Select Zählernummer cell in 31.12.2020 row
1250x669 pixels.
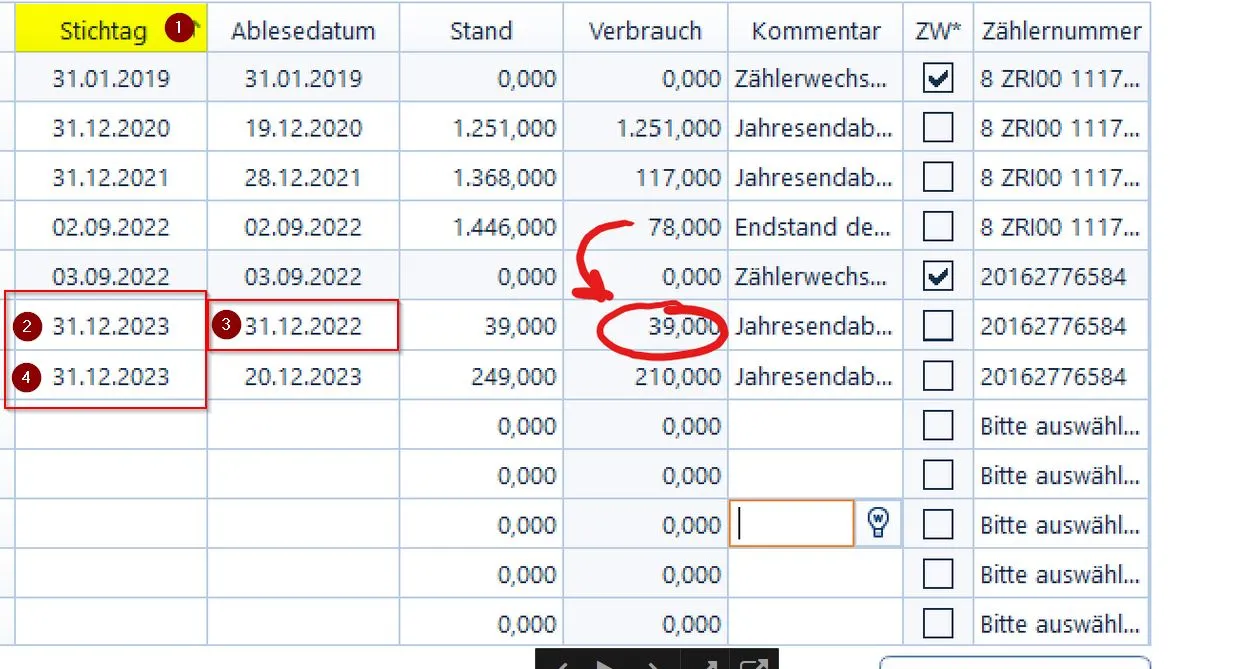pos(1059,128)
